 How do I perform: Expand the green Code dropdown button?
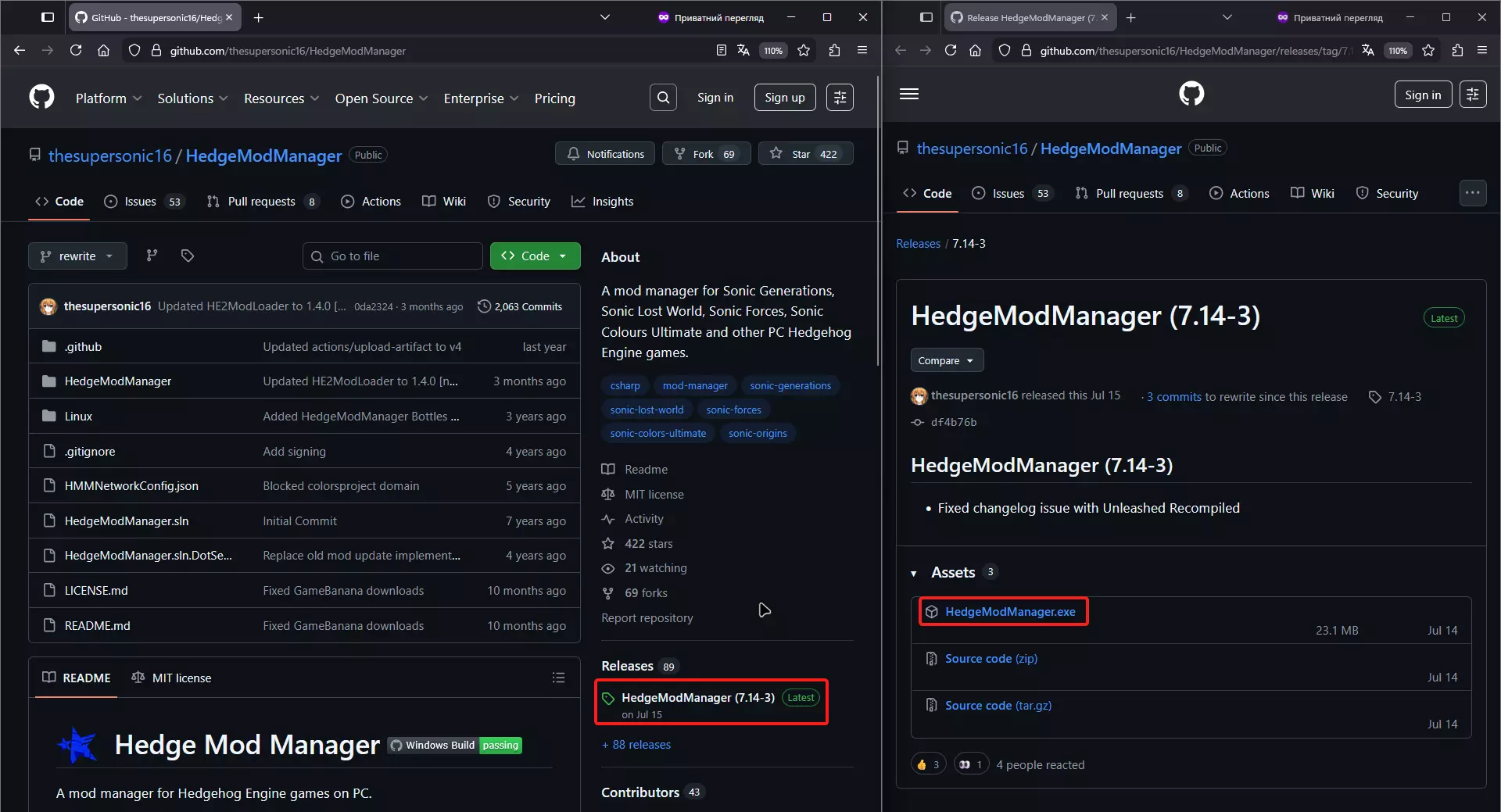535,256
